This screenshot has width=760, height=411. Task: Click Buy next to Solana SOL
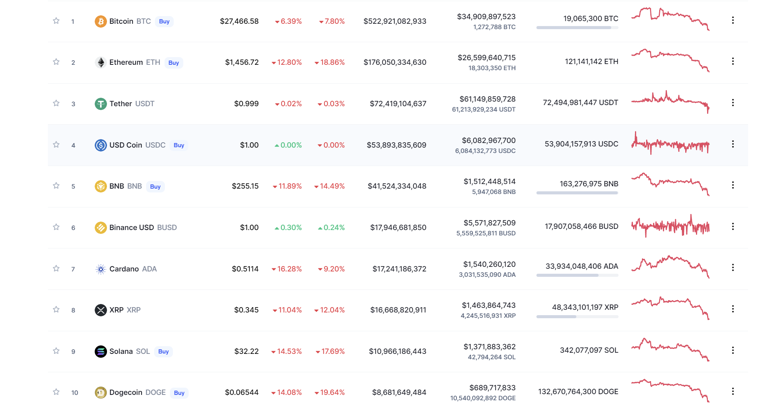[x=163, y=351]
